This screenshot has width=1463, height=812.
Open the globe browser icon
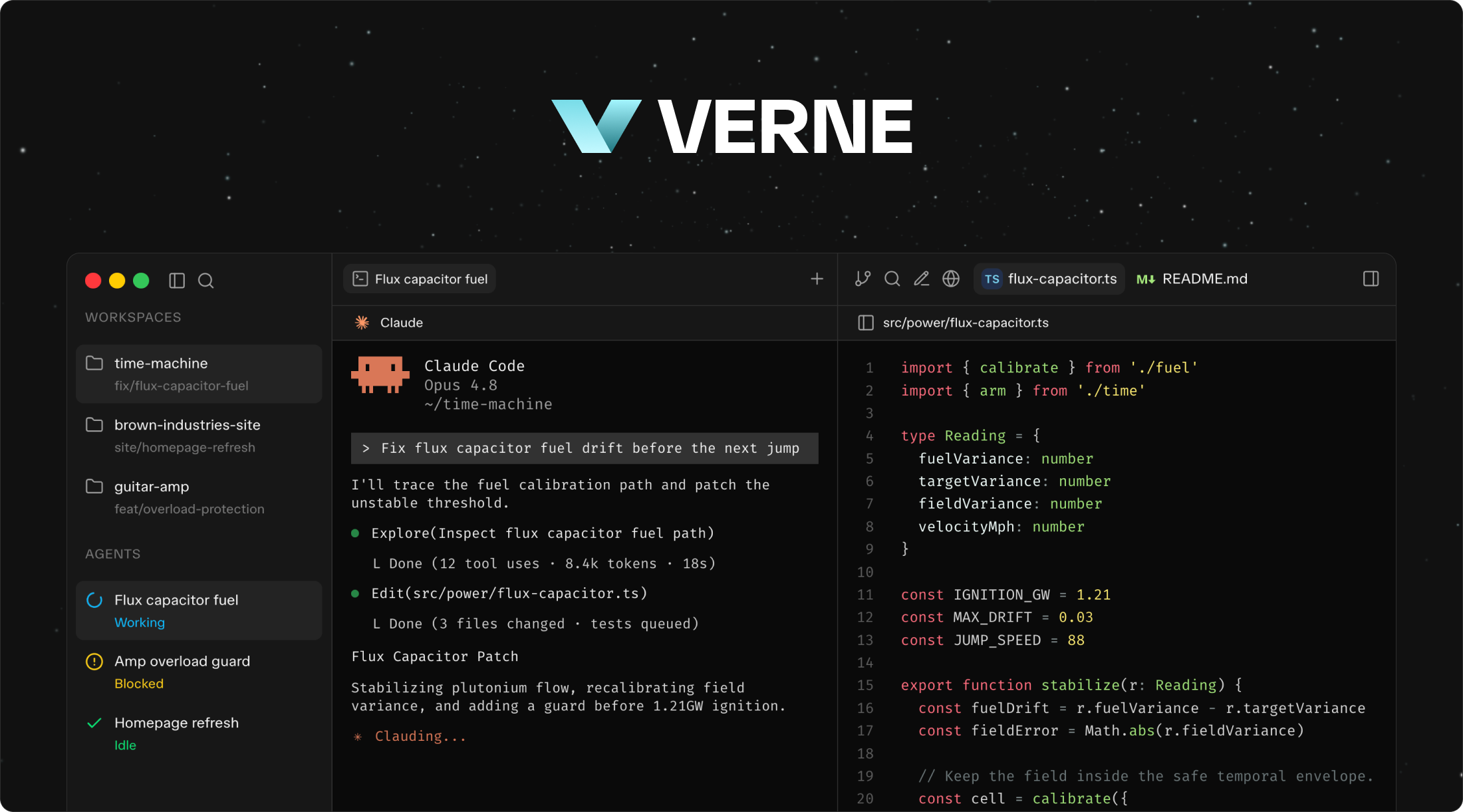951,279
